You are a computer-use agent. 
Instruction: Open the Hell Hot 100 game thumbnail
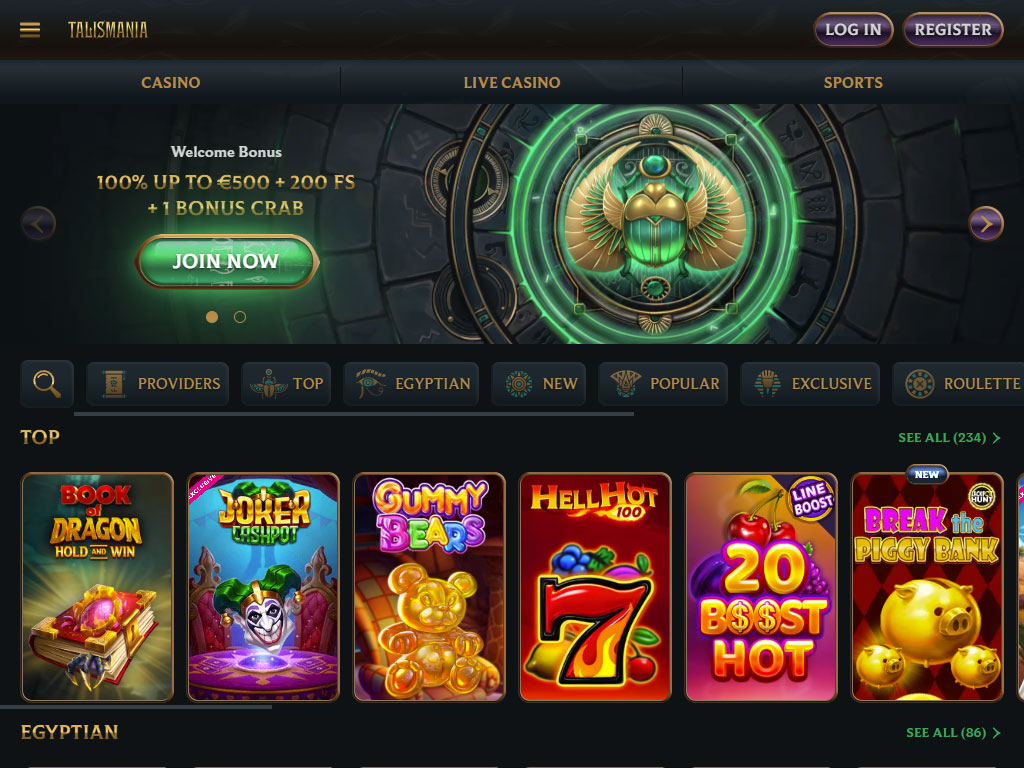(x=595, y=587)
